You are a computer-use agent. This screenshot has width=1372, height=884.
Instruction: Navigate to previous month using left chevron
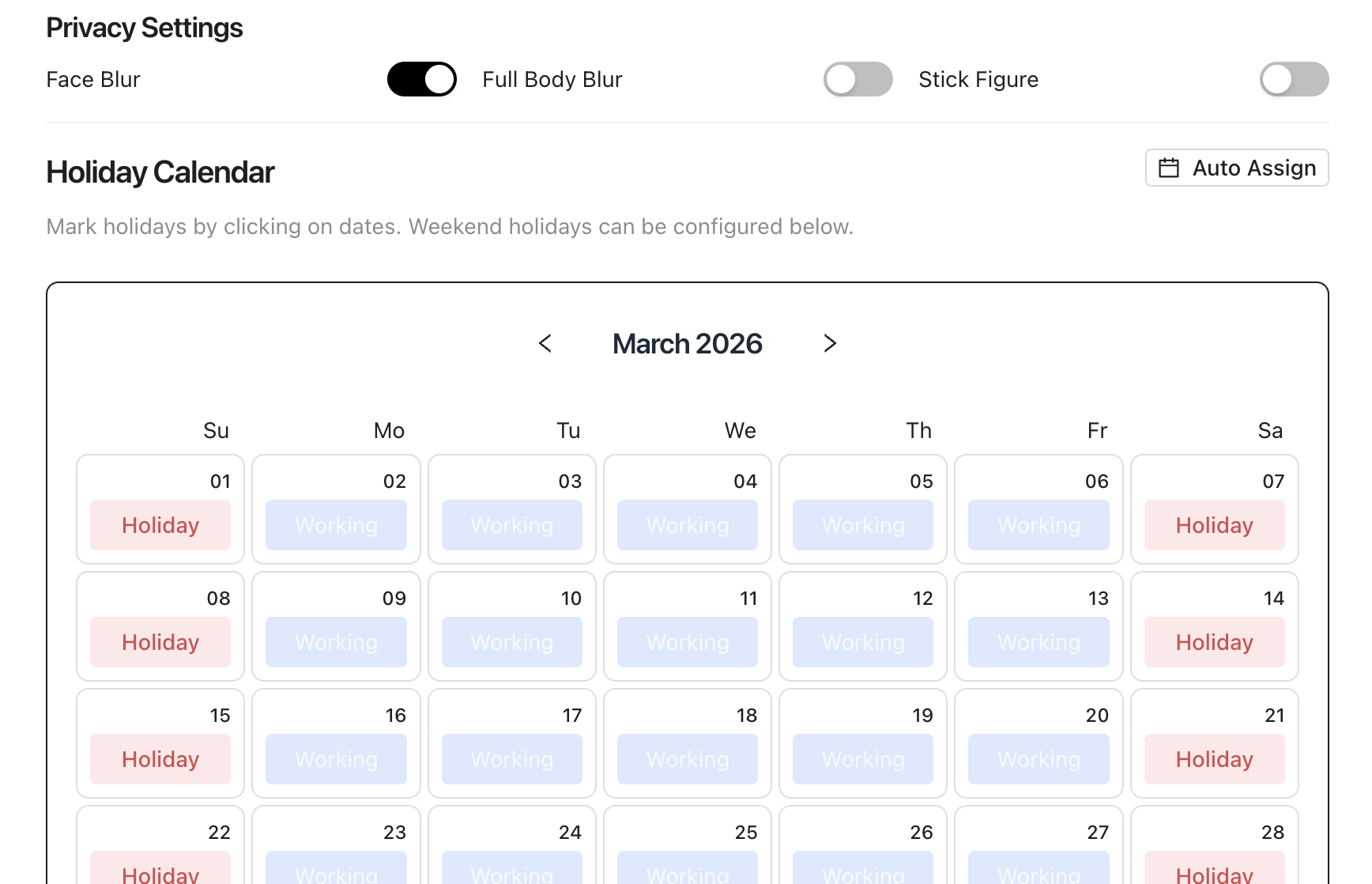point(545,344)
